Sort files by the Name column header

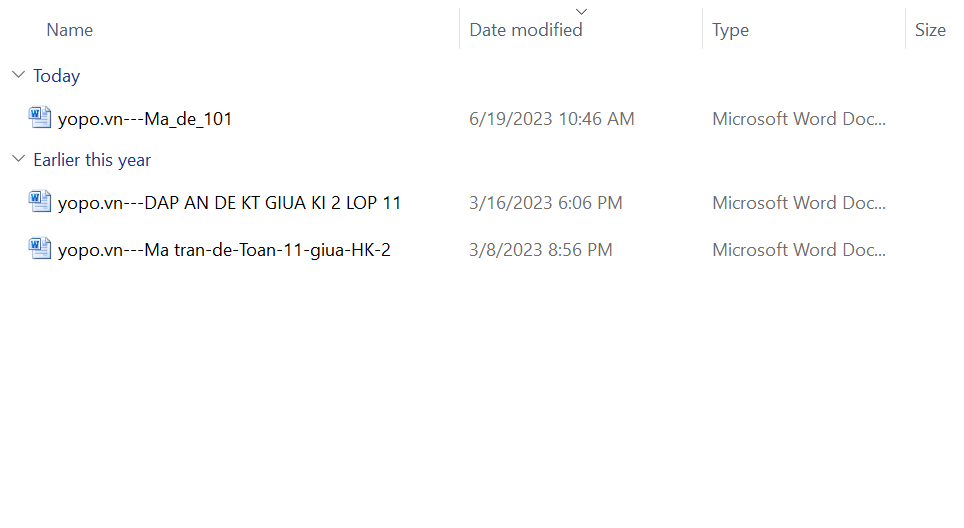tap(70, 30)
